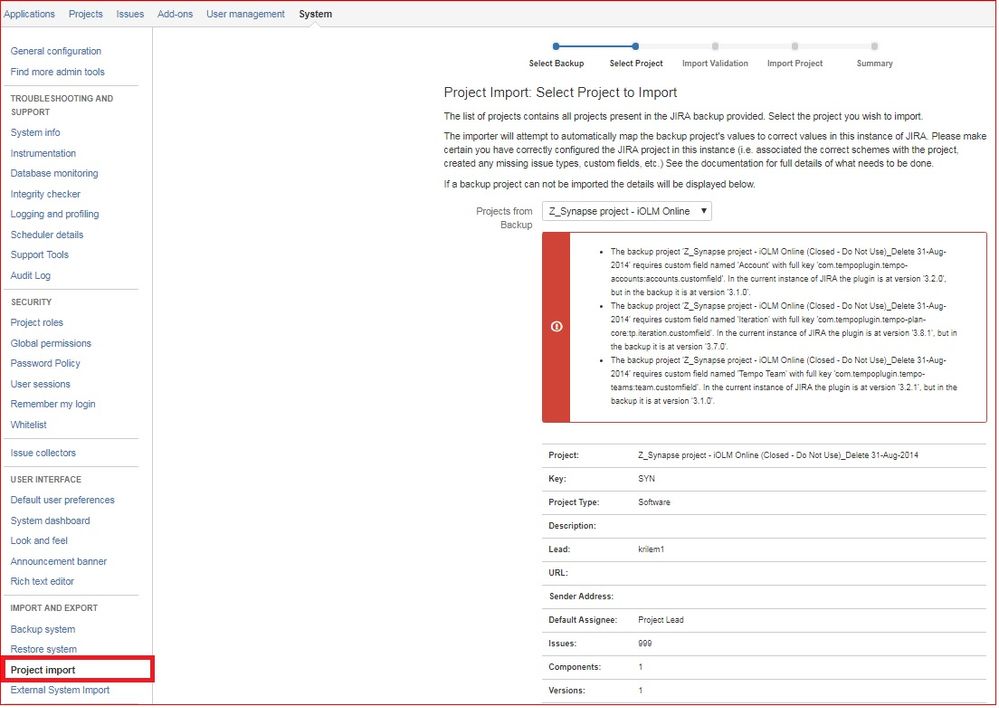Open Default user preferences
The height and width of the screenshot is (708, 999).
coord(62,500)
